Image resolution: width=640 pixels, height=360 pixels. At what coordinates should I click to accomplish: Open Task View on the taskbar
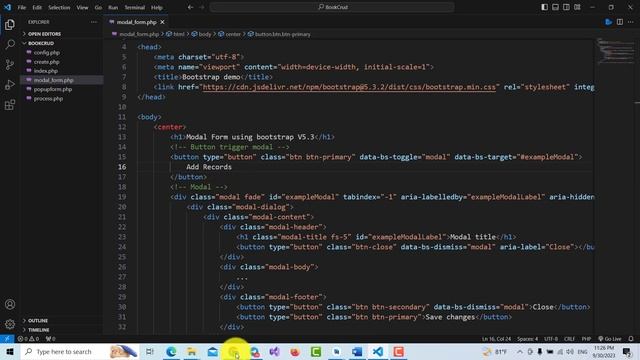tap(150, 351)
